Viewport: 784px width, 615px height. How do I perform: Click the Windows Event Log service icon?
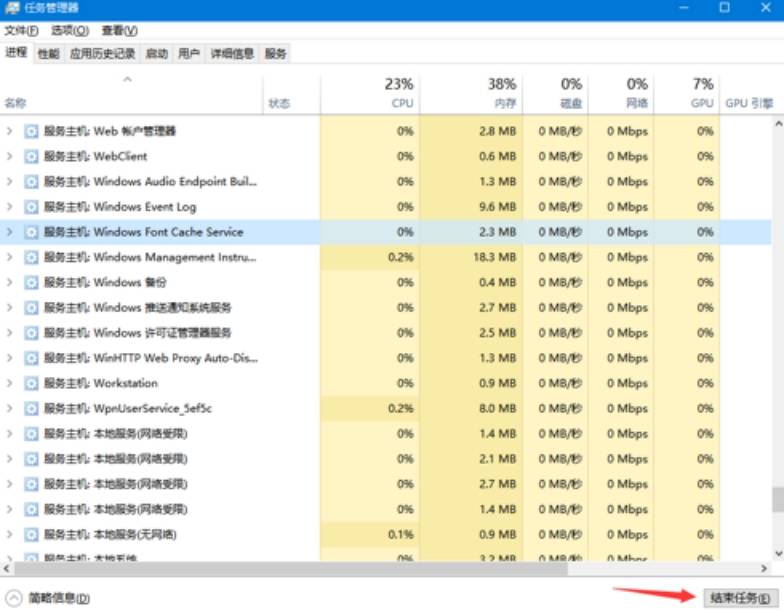pyautogui.click(x=31, y=207)
